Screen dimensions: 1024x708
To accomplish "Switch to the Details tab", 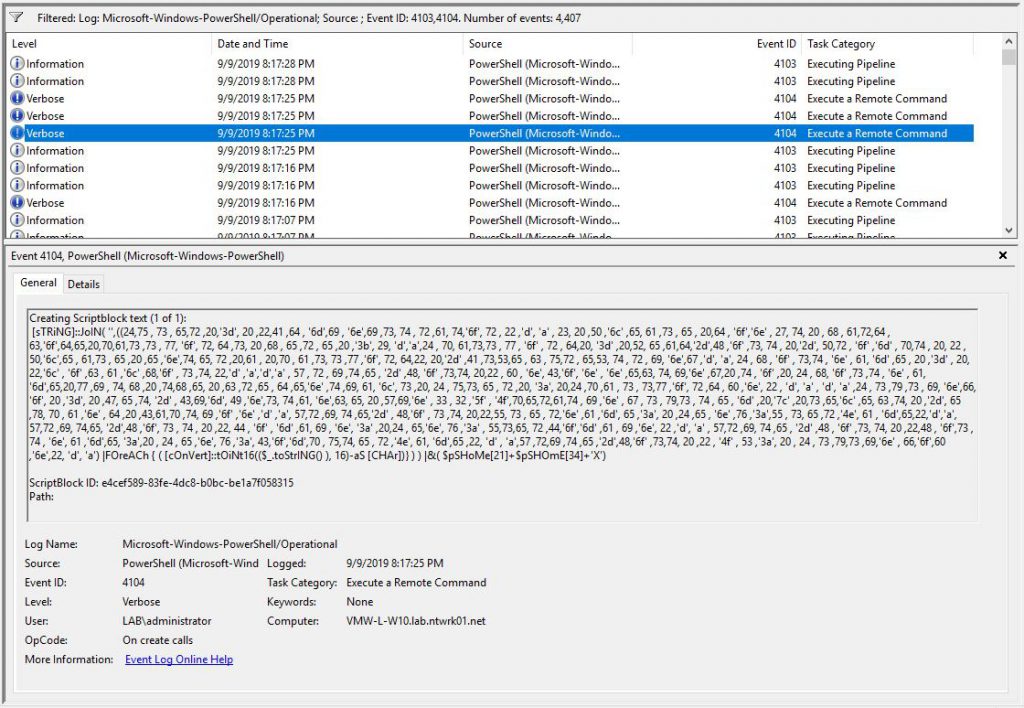I will tap(84, 283).
